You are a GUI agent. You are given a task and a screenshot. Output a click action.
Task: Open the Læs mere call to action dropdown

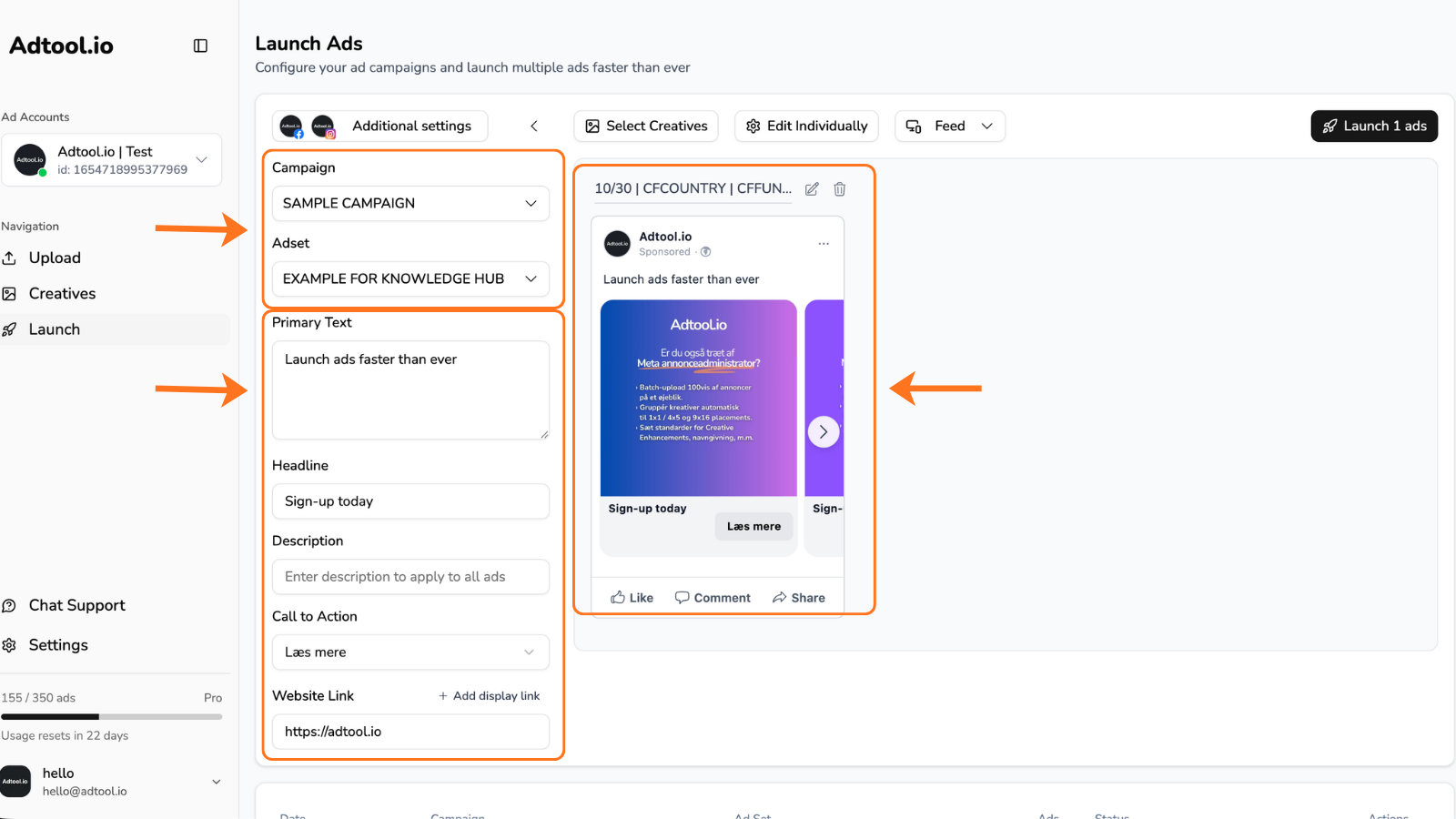click(410, 652)
